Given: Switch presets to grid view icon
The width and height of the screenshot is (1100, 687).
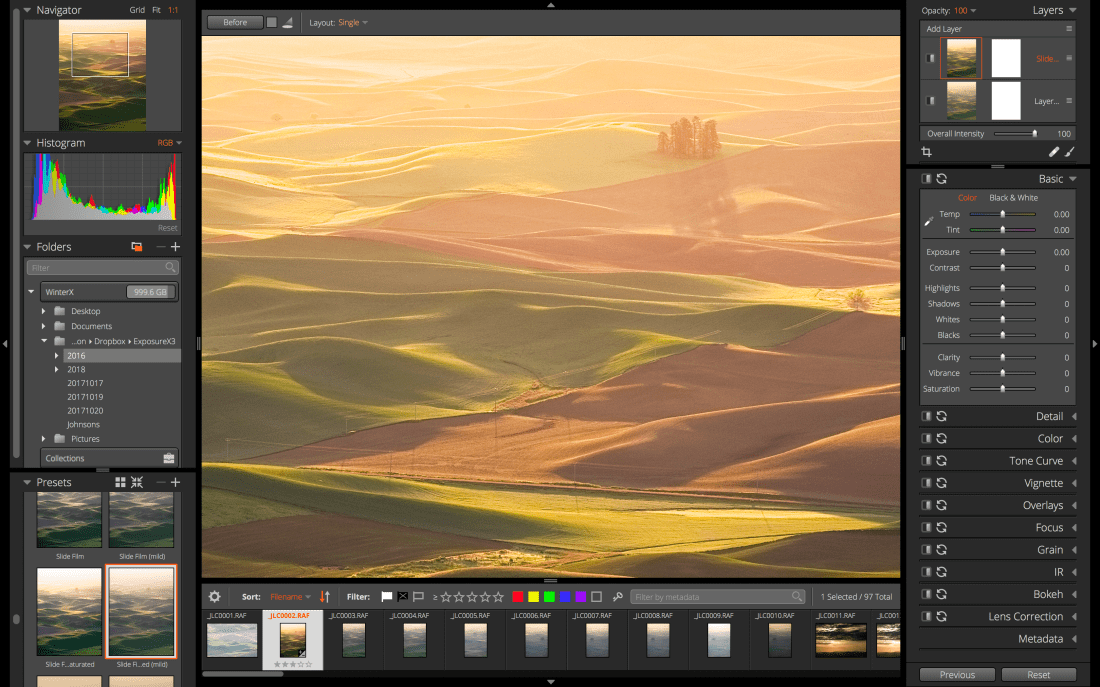Looking at the screenshot, I should pyautogui.click(x=121, y=483).
